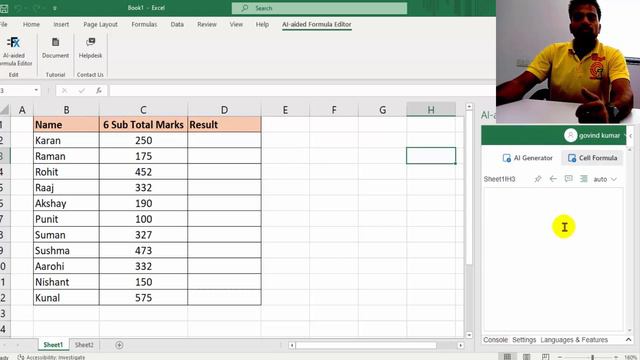
Task: Click into the formula bar input
Action: tap(302, 91)
